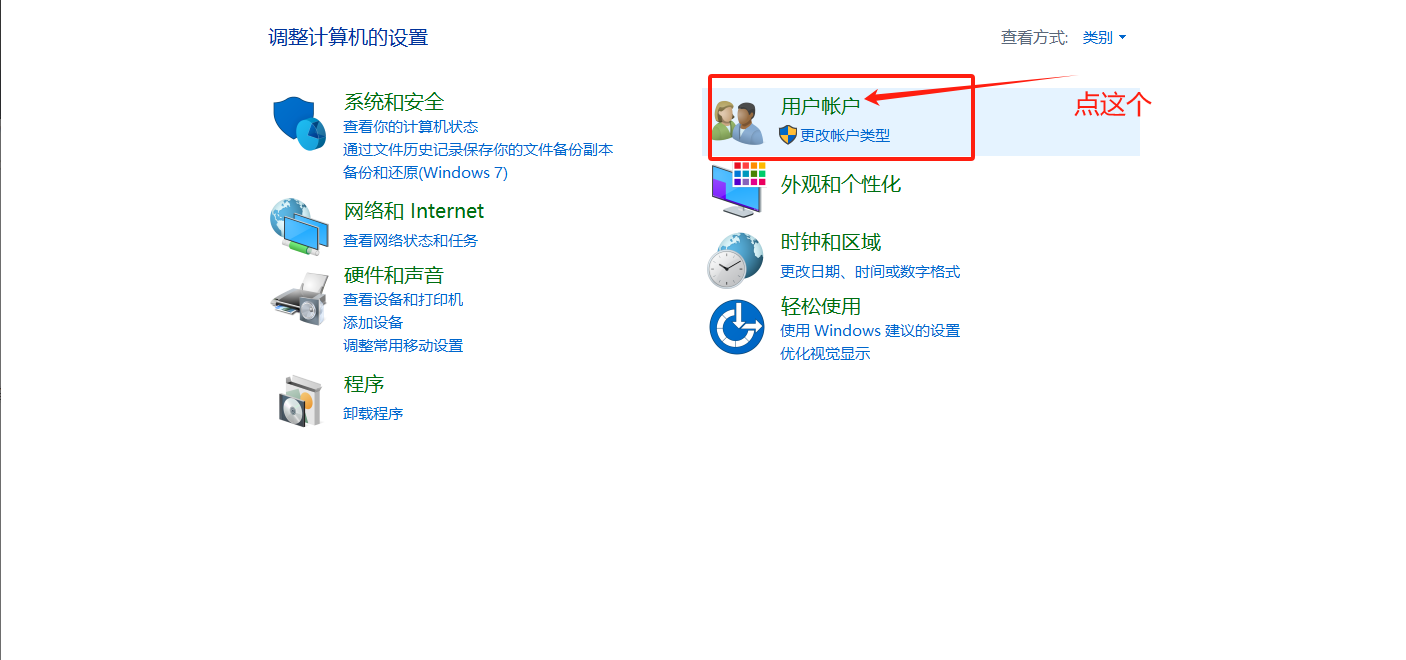Click the User Accounts people icon
This screenshot has width=1406, height=660.
coord(738,121)
